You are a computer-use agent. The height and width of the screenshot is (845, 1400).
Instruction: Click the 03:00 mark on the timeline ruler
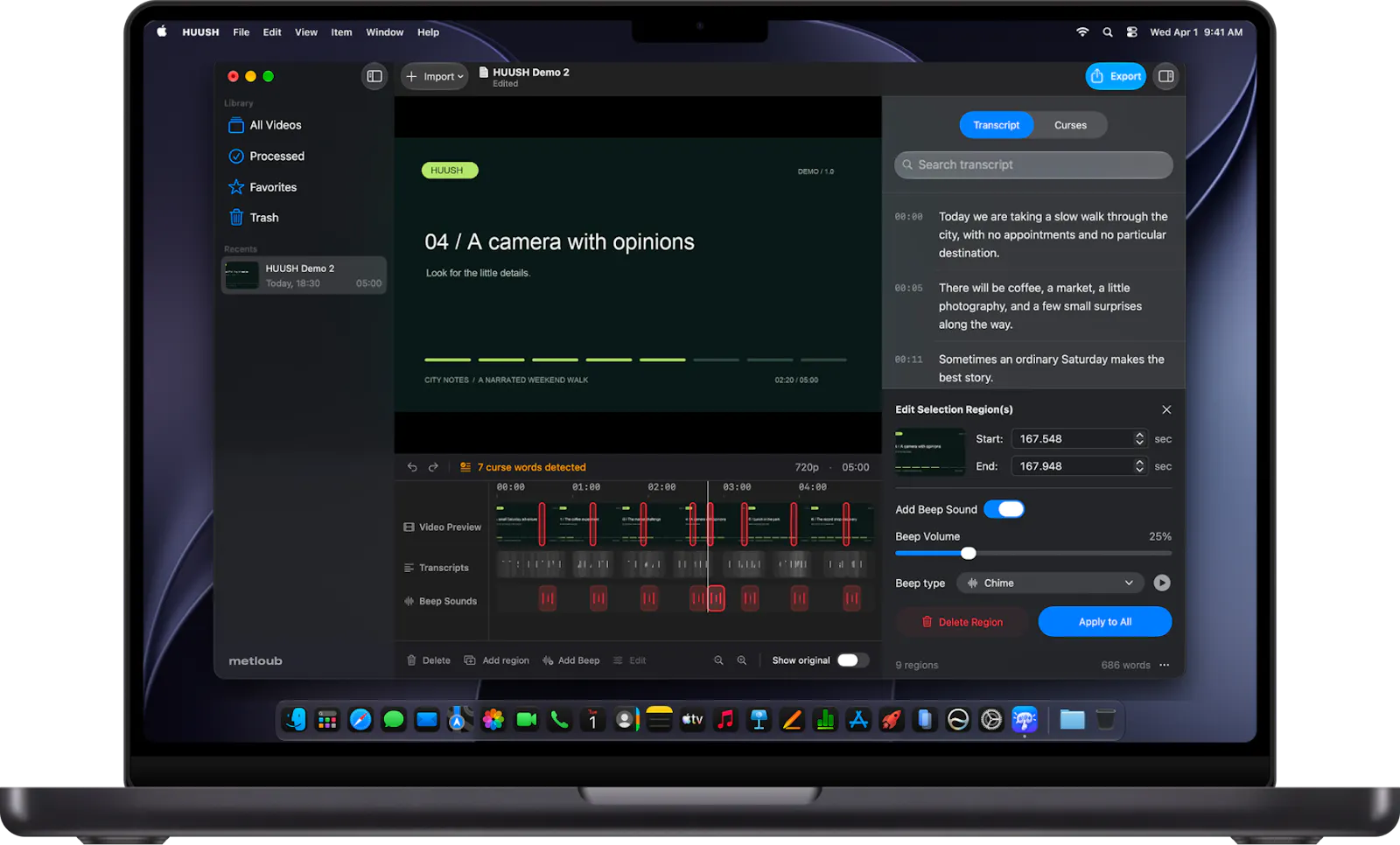(737, 487)
